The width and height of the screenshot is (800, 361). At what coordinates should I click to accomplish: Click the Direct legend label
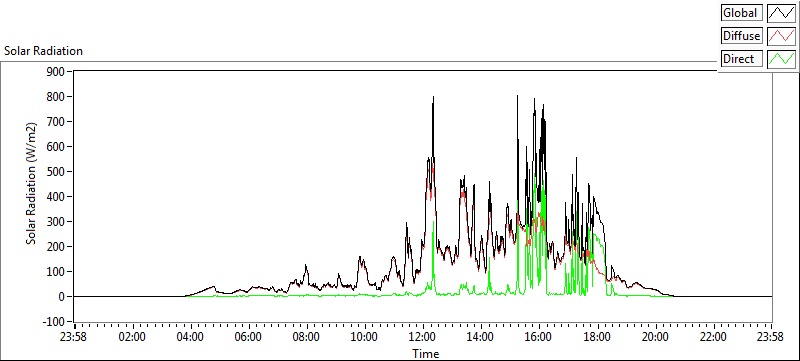[742, 59]
